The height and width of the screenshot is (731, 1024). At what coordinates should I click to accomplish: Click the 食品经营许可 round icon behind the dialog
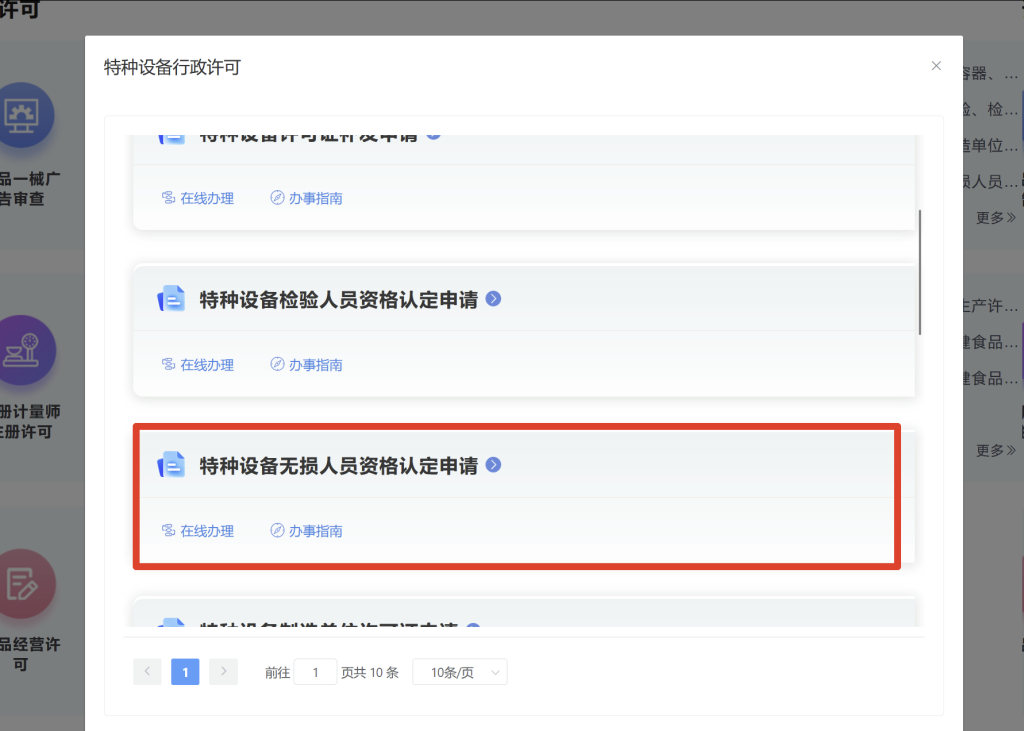point(24,583)
